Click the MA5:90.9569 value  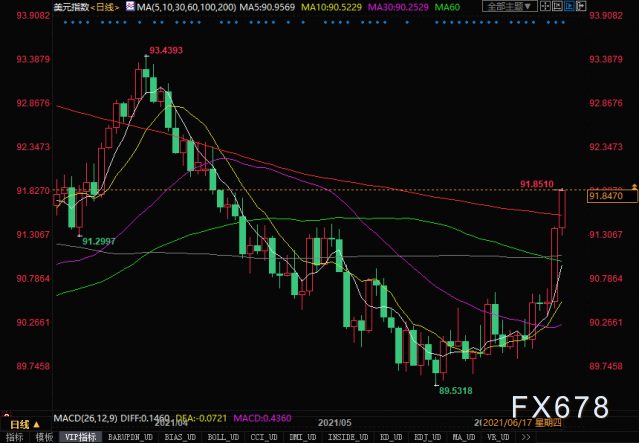point(267,7)
